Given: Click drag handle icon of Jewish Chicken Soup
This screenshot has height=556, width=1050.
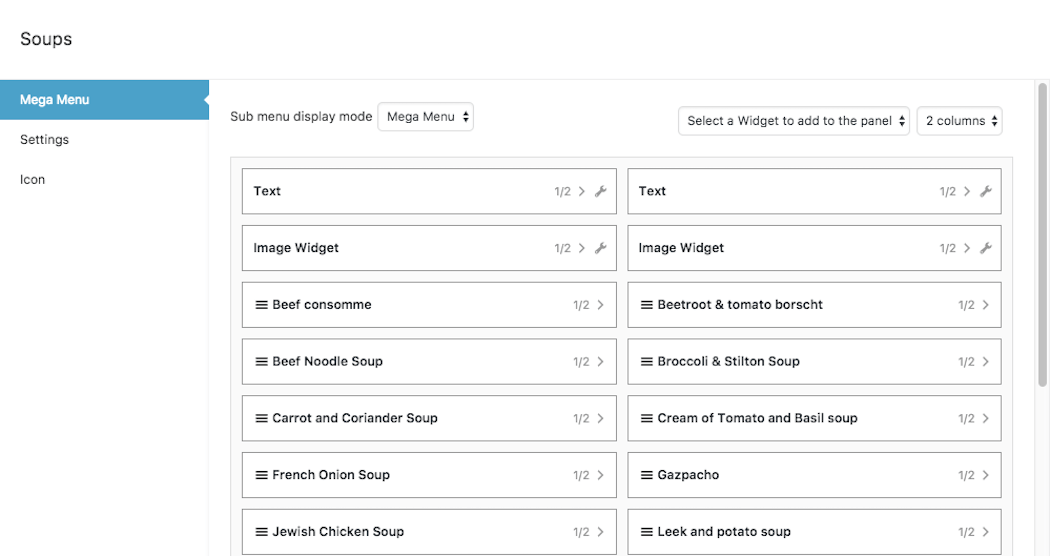Looking at the screenshot, I should (262, 532).
